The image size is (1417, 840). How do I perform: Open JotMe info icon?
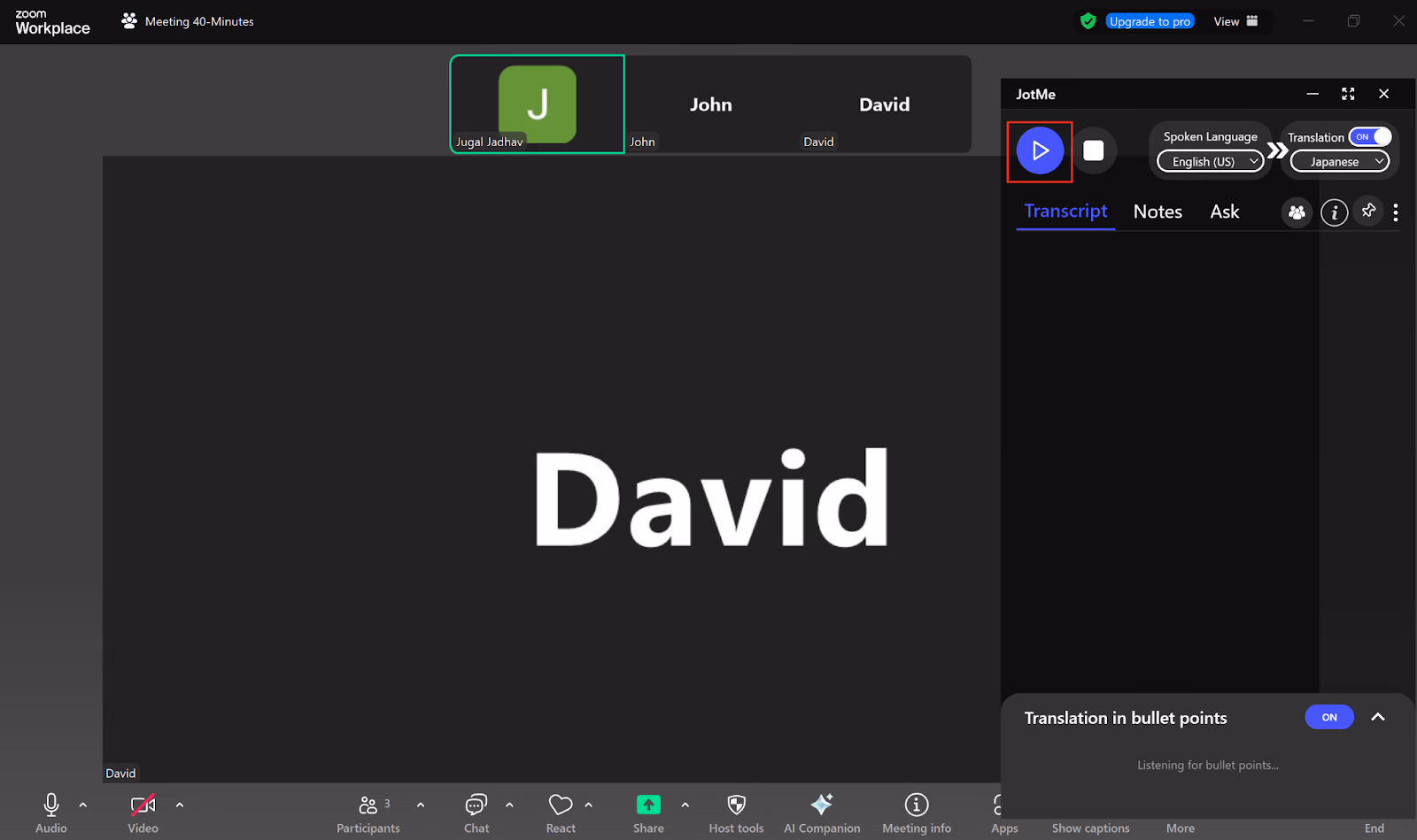[1334, 212]
